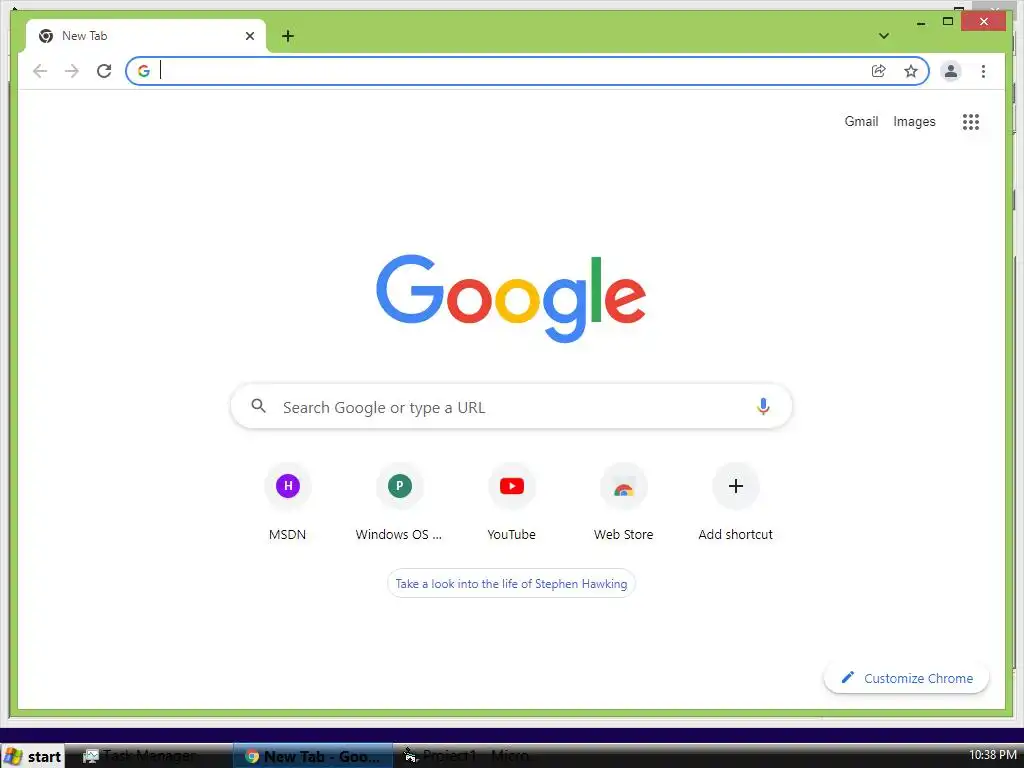This screenshot has width=1024, height=768.
Task: Start voice search with the microphone icon
Action: [x=763, y=406]
